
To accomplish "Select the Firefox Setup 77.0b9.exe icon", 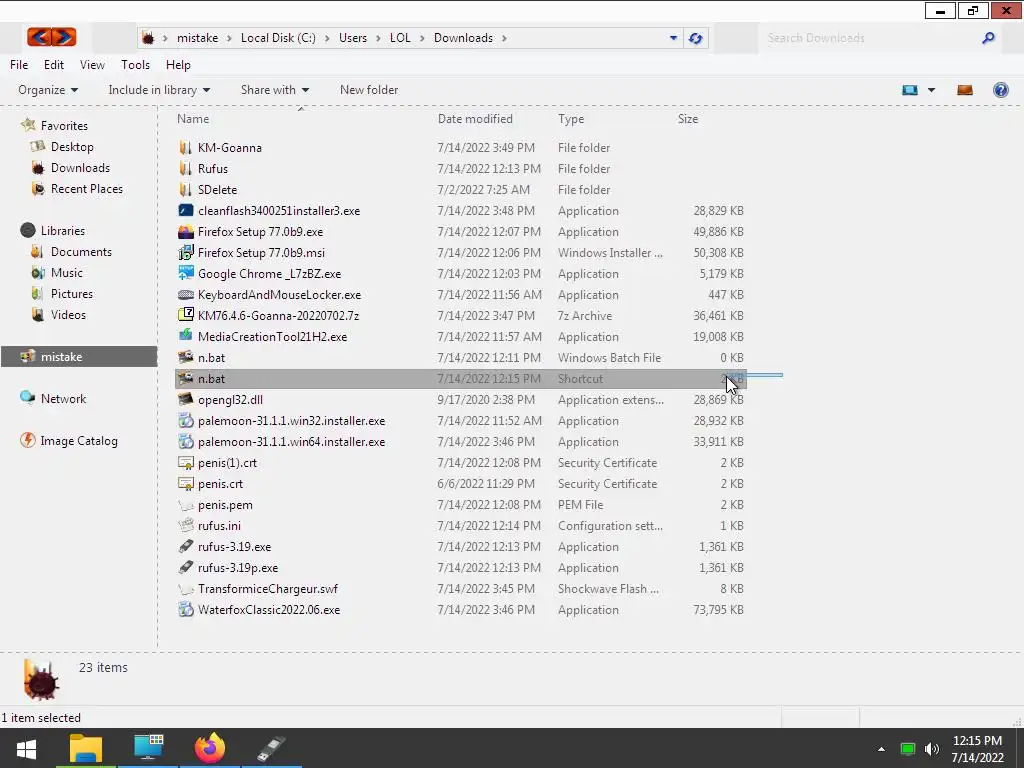I will tap(186, 231).
